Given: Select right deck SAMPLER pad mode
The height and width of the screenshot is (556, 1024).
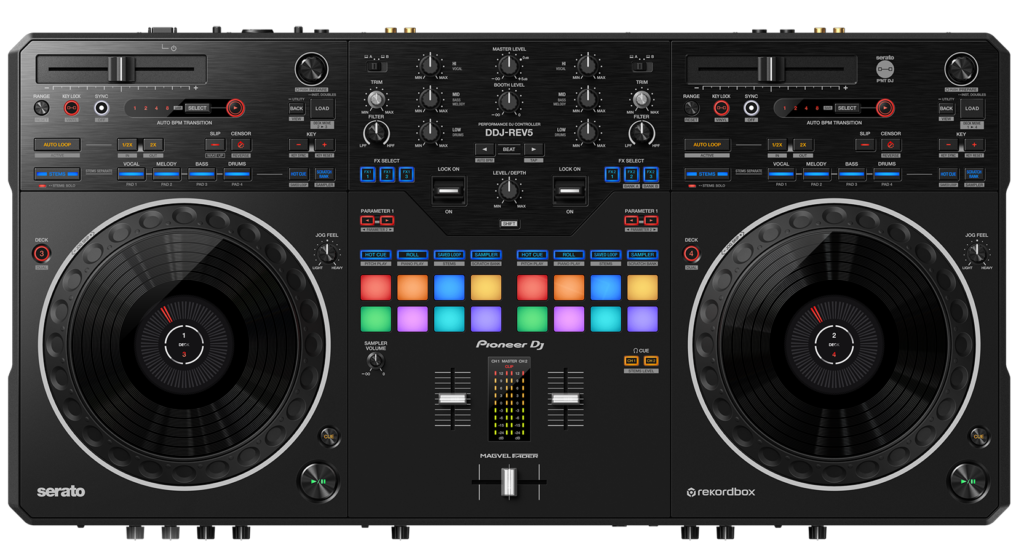Looking at the screenshot, I should click(x=643, y=255).
